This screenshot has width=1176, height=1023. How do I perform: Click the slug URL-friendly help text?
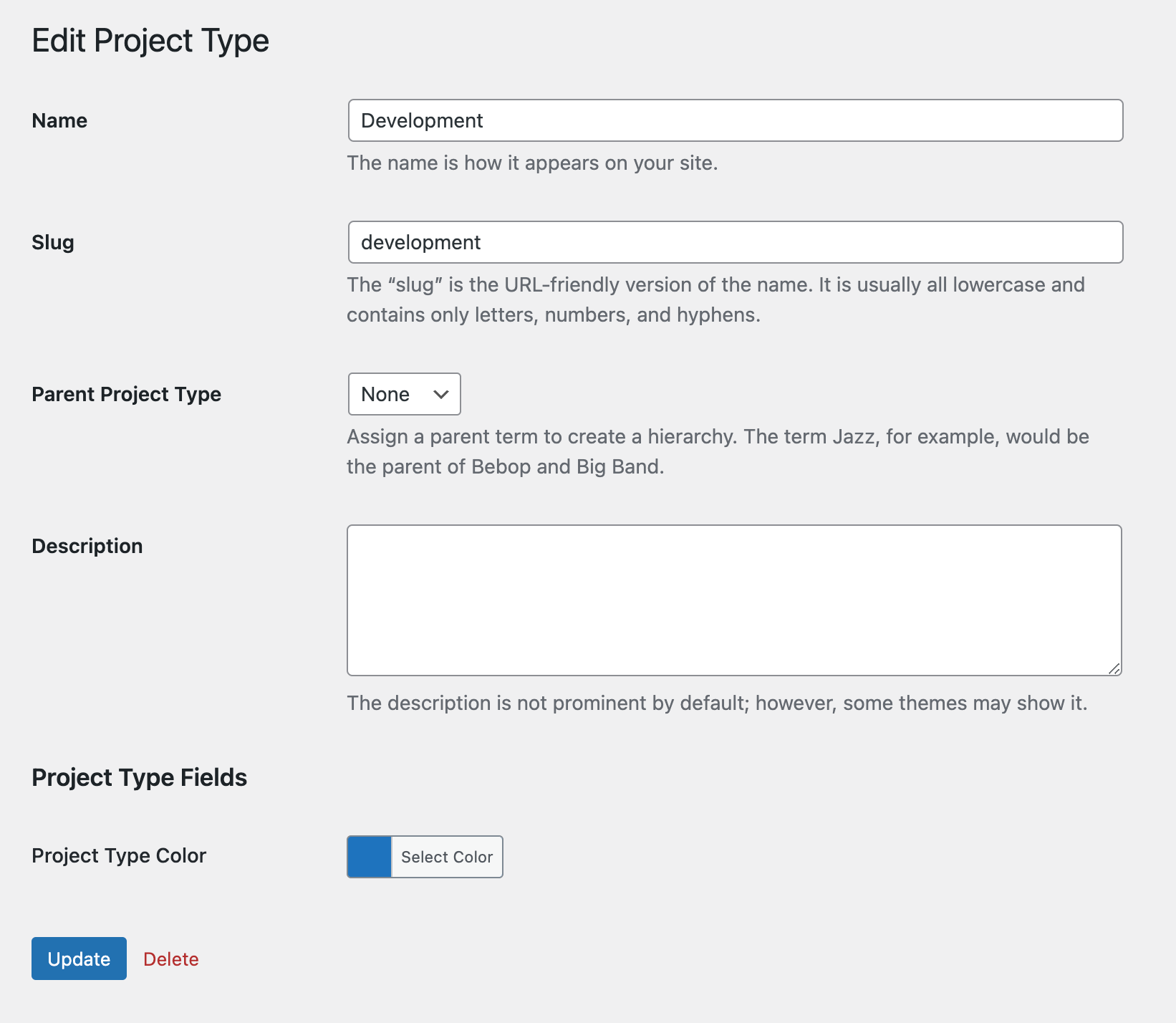[716, 299]
